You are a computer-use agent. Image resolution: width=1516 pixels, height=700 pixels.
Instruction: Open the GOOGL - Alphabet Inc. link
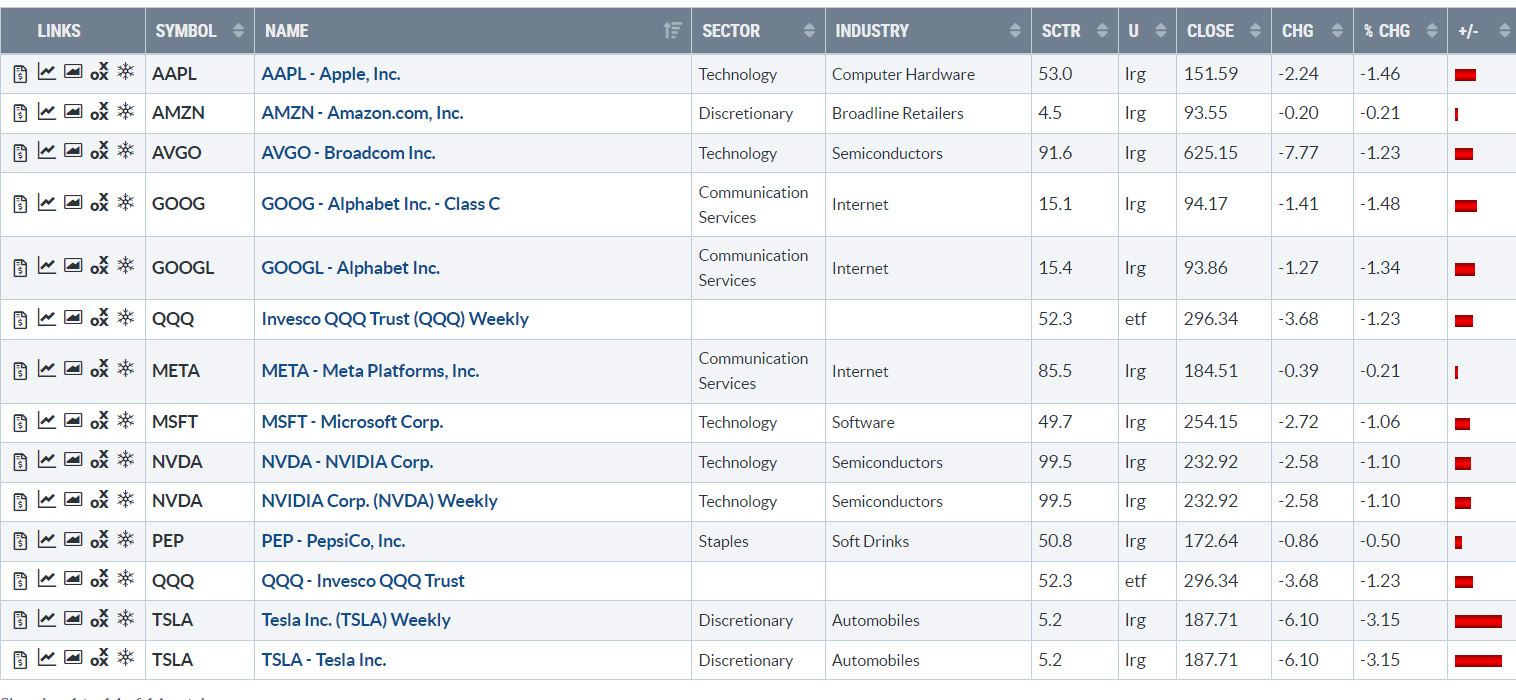(350, 268)
